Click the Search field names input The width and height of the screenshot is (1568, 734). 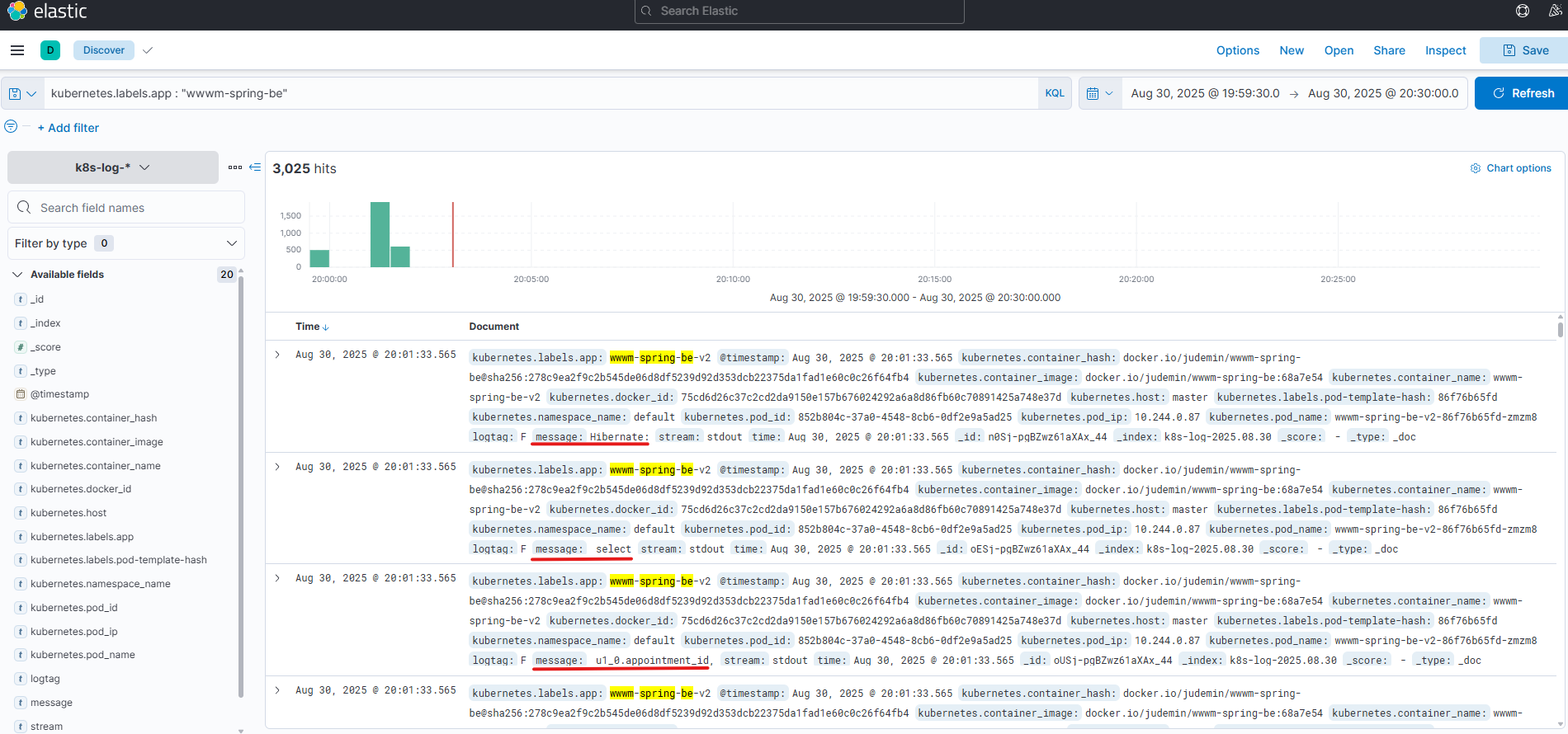pyautogui.click(x=126, y=207)
